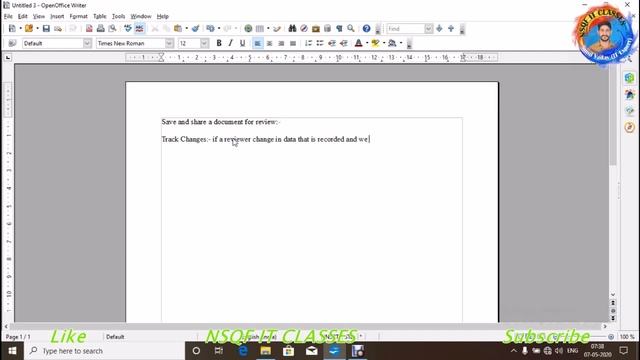Toggle numbering list icon

pos(308,43)
